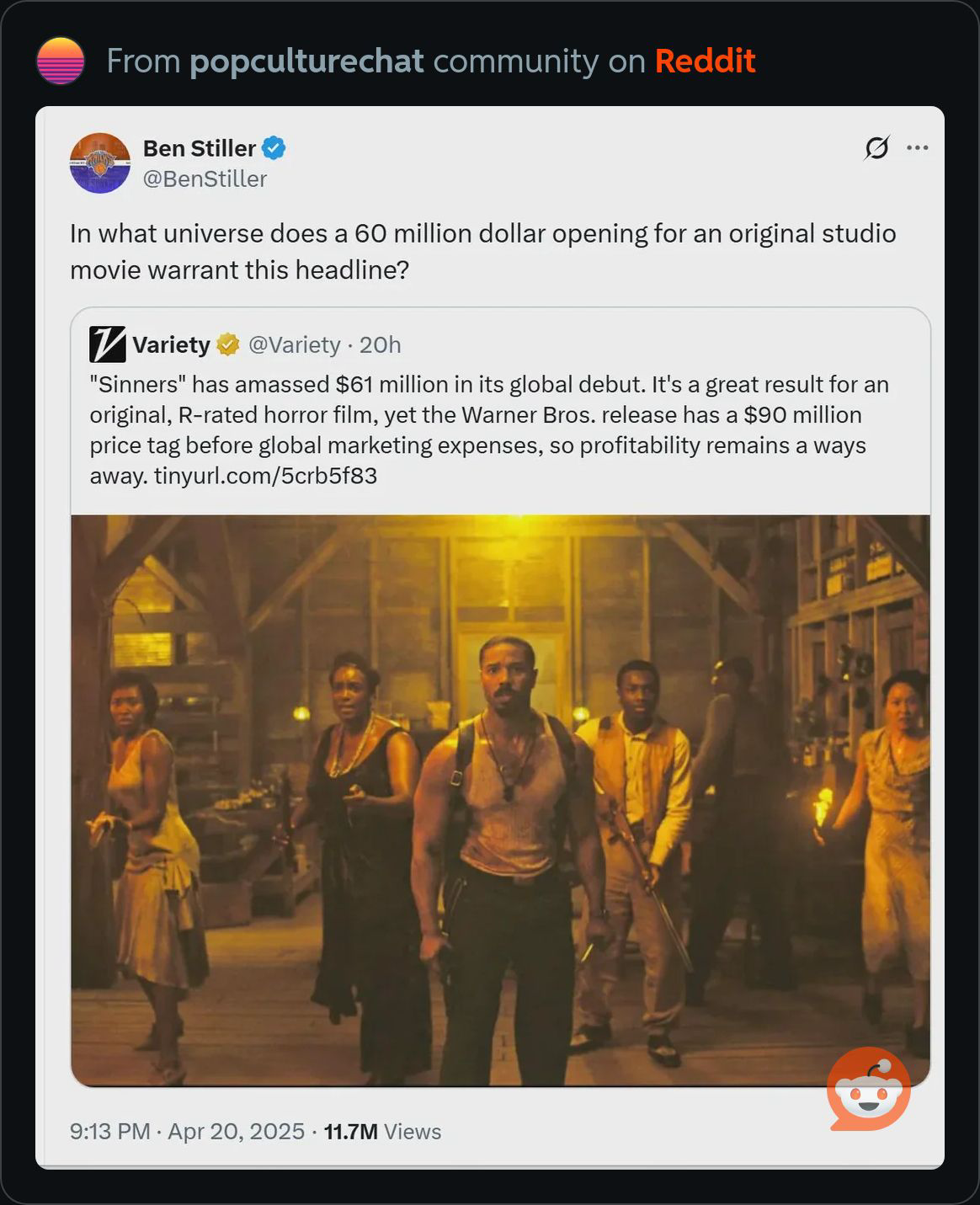This screenshot has height=1205, width=980.
Task: Click the orange Reddit link
Action: [x=705, y=61]
